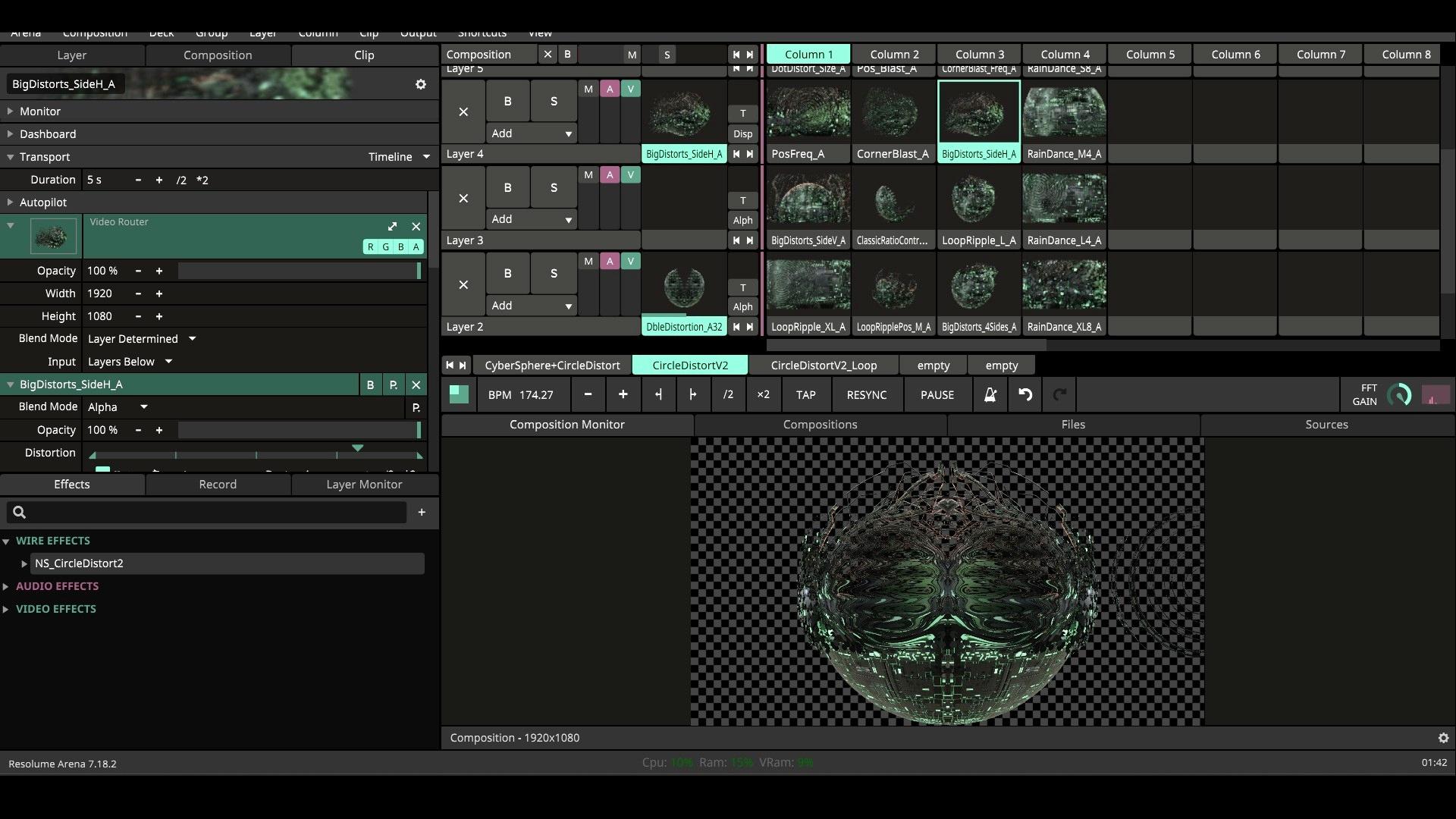Switch to the Composition properties tab

pos(218,55)
